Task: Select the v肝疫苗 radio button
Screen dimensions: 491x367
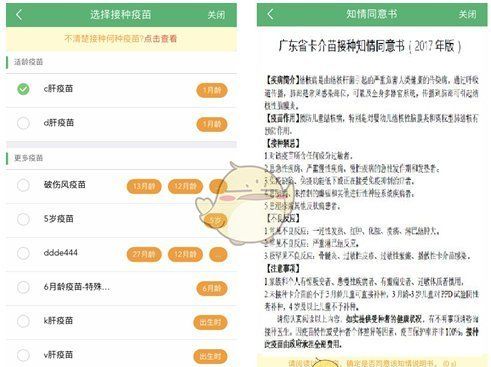Action: click(x=23, y=355)
